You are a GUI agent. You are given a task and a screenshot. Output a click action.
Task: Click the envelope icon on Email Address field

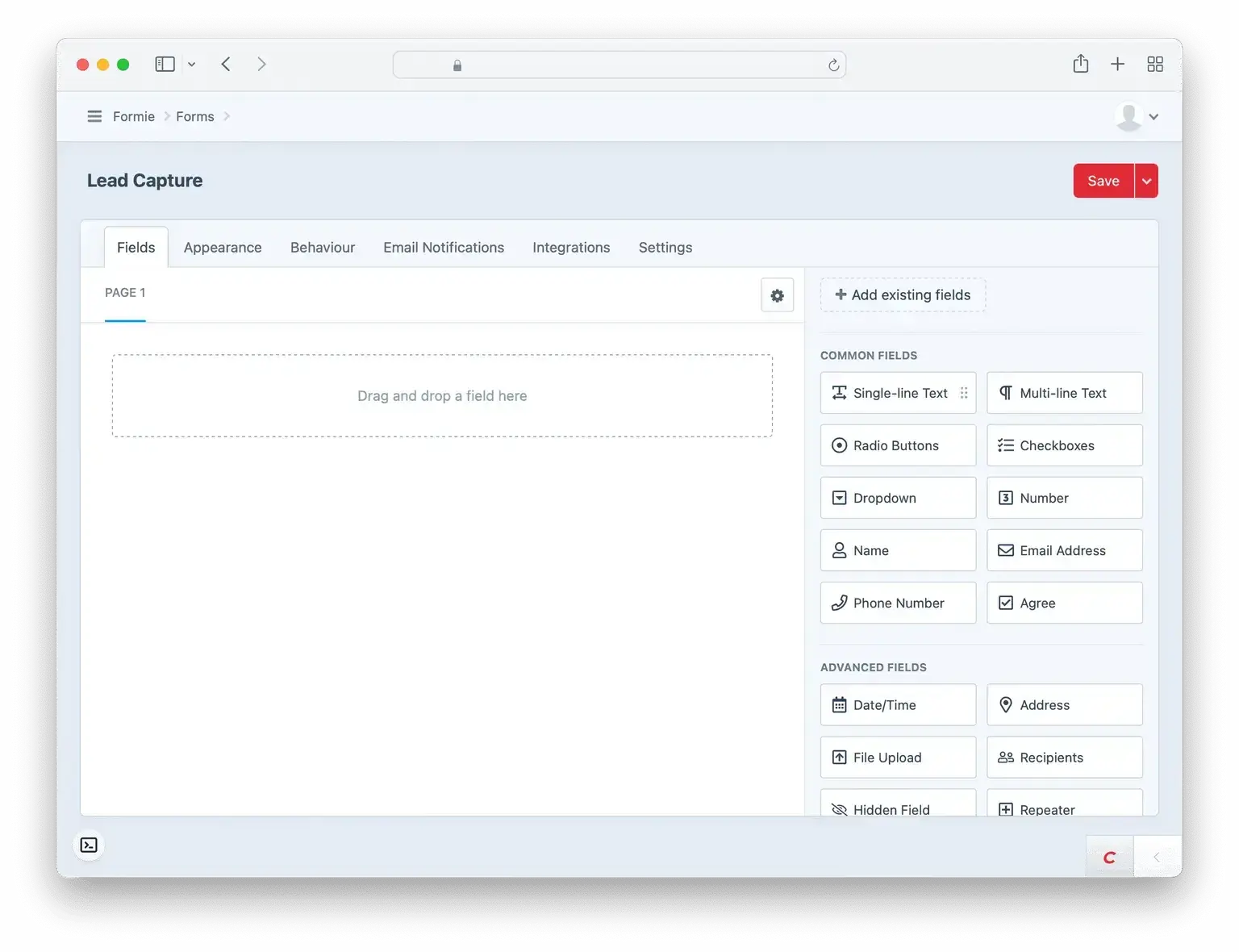1006,550
